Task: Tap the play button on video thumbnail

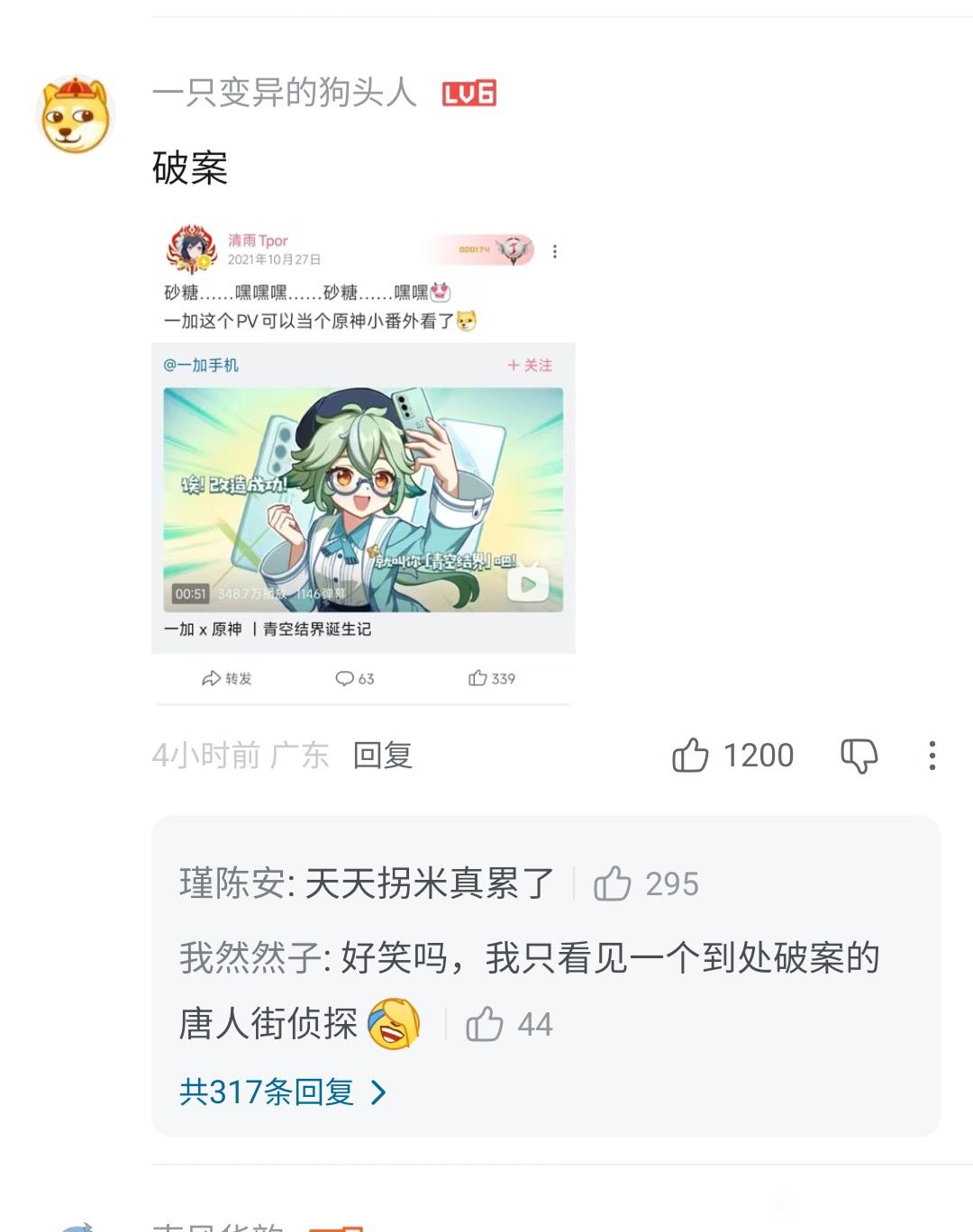Action: [x=529, y=584]
